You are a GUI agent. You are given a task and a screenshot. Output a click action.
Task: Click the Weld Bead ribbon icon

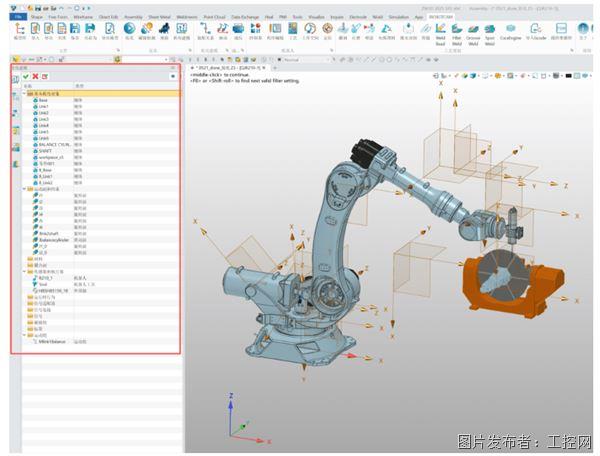(440, 29)
